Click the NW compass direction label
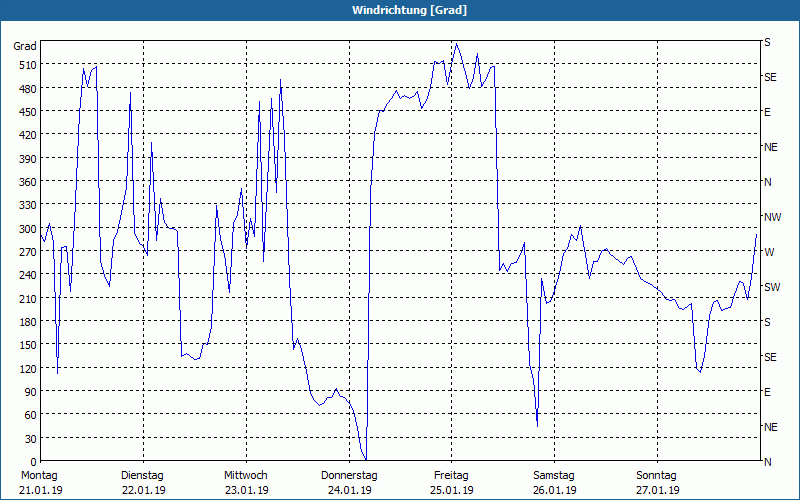 772,217
